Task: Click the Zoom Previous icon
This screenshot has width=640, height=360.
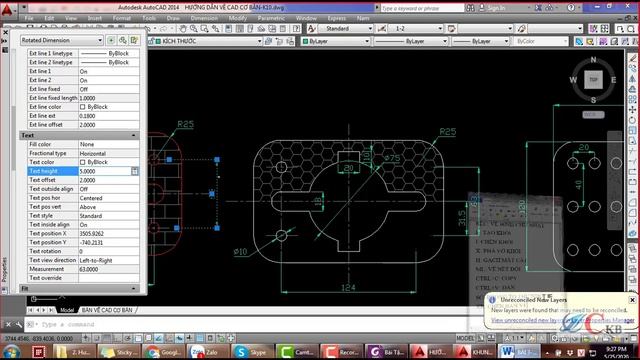Action: click(215, 29)
